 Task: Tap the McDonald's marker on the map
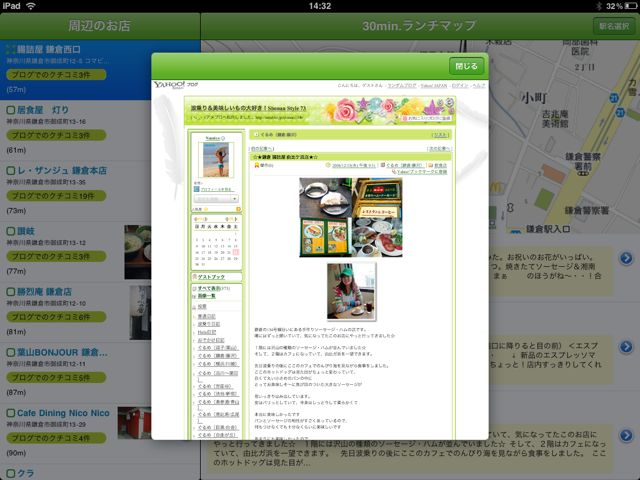pos(495,187)
